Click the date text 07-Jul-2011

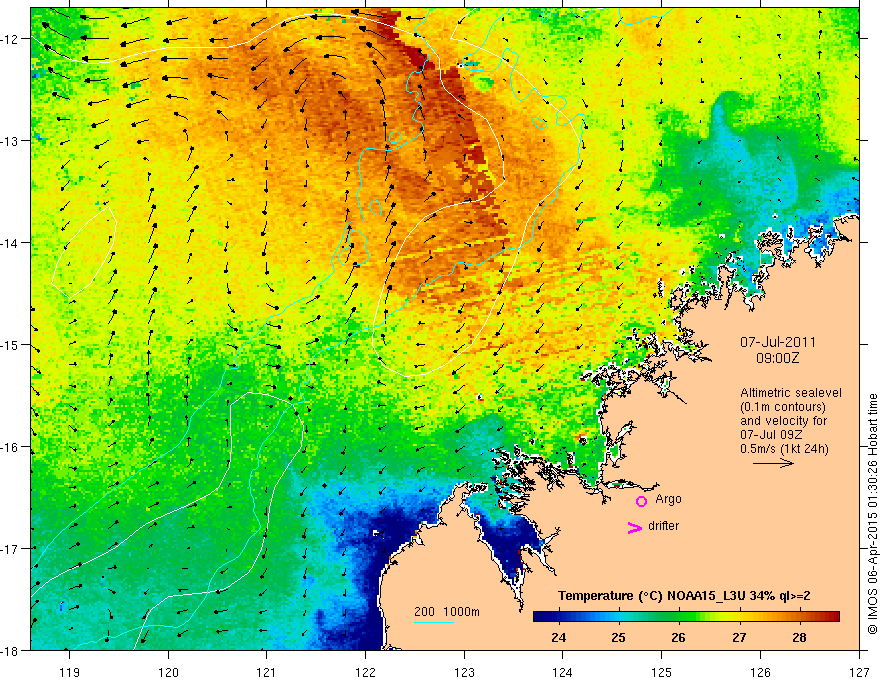[x=778, y=342]
